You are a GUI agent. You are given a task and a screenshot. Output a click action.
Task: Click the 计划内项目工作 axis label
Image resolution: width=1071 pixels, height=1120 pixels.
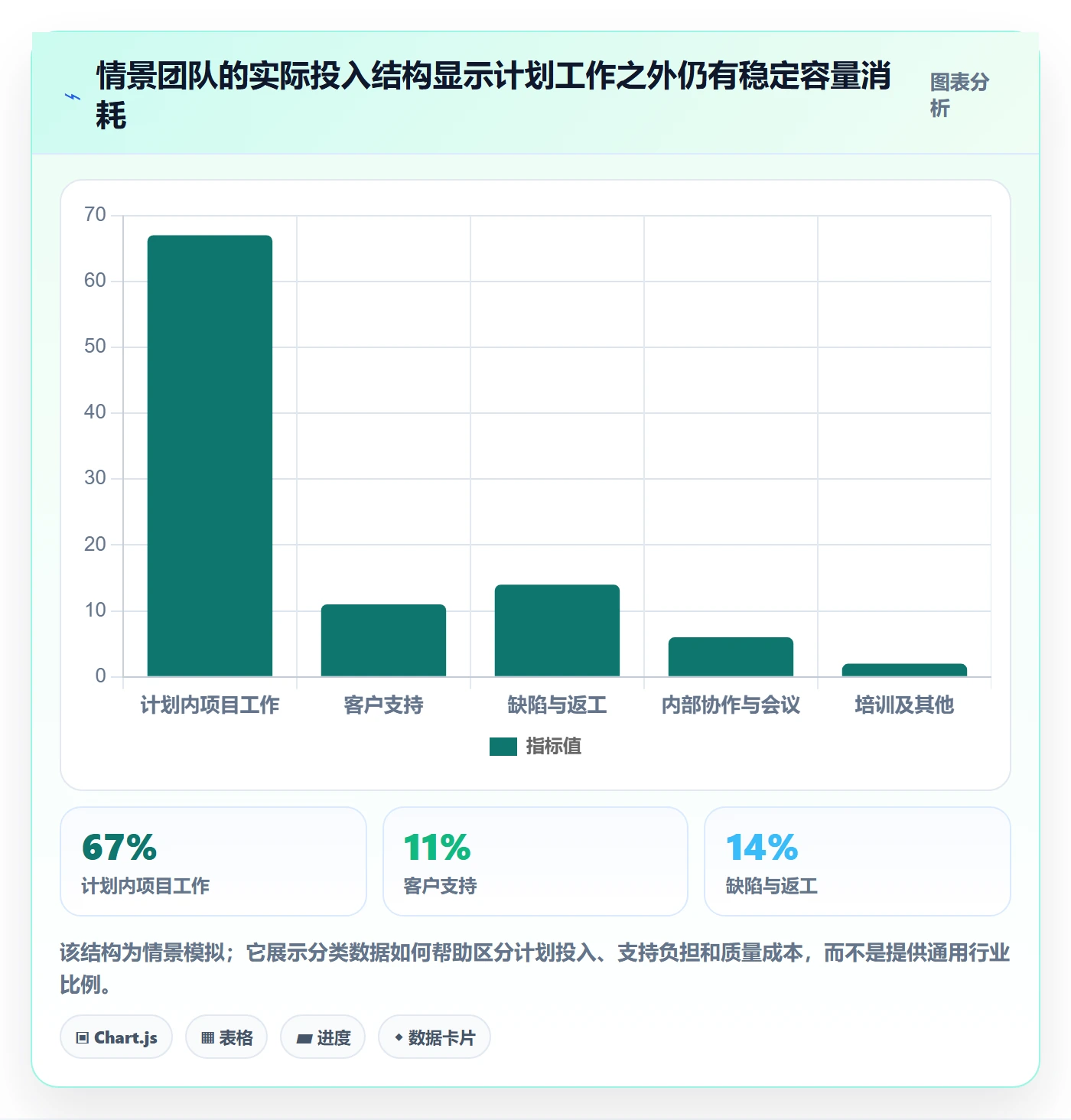coord(210,705)
